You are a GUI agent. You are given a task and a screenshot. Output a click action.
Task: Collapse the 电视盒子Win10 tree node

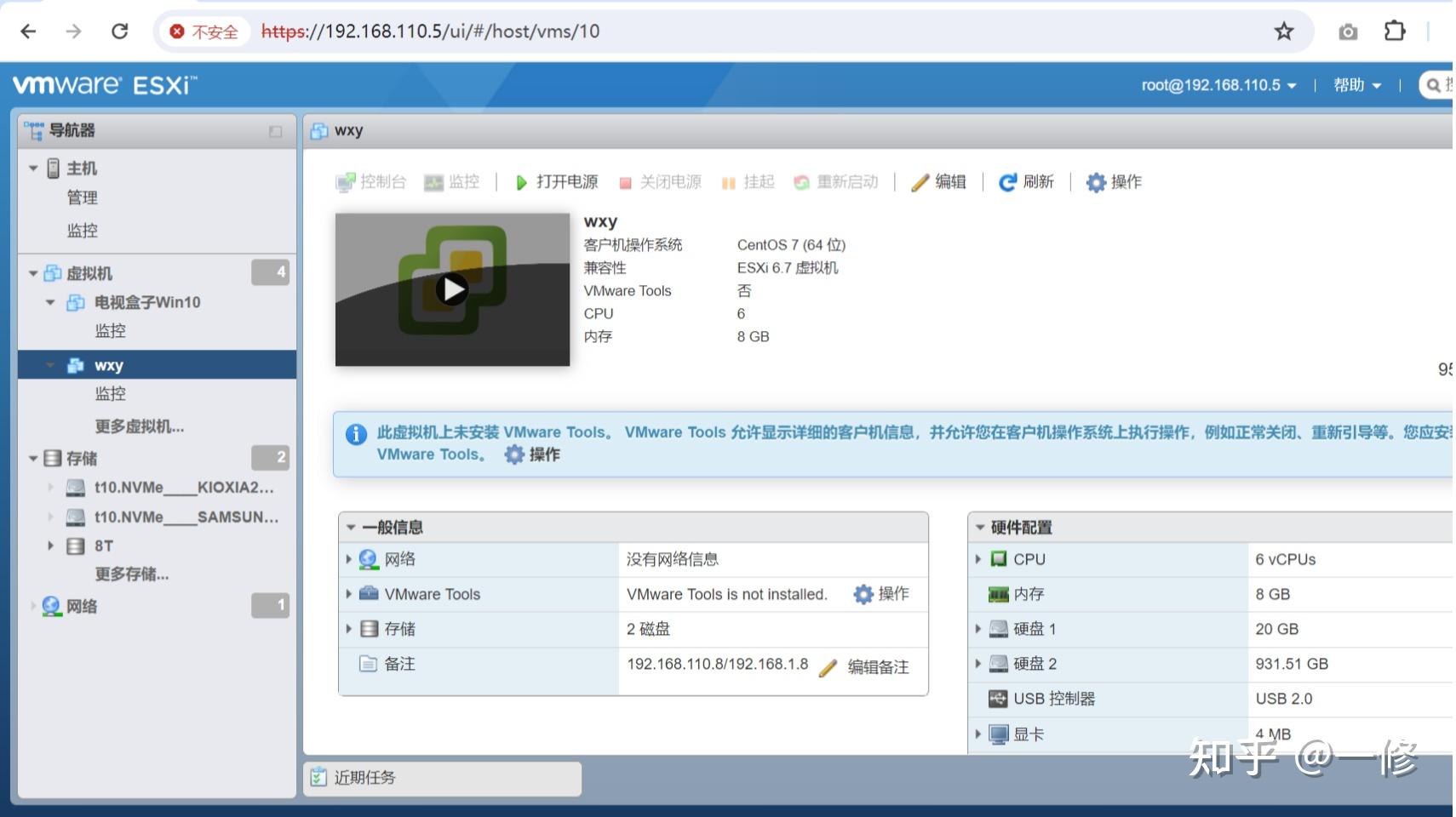[x=50, y=302]
